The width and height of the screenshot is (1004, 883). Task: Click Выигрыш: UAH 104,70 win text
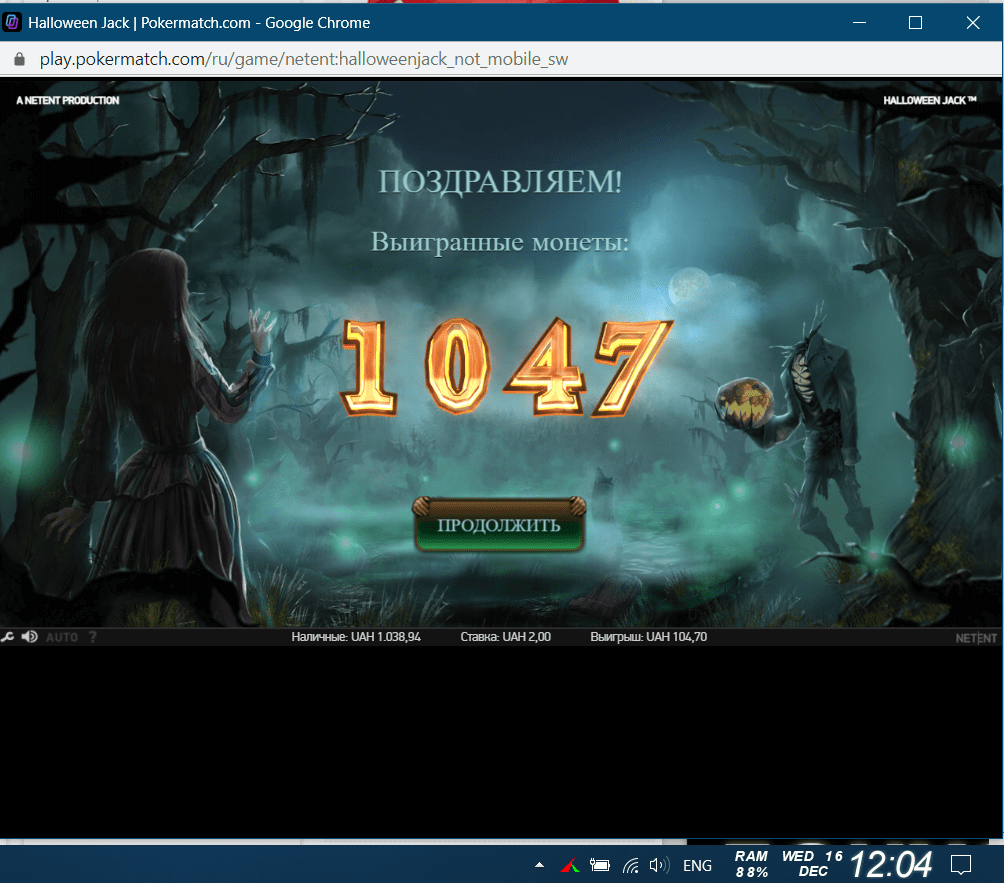pyautogui.click(x=649, y=637)
